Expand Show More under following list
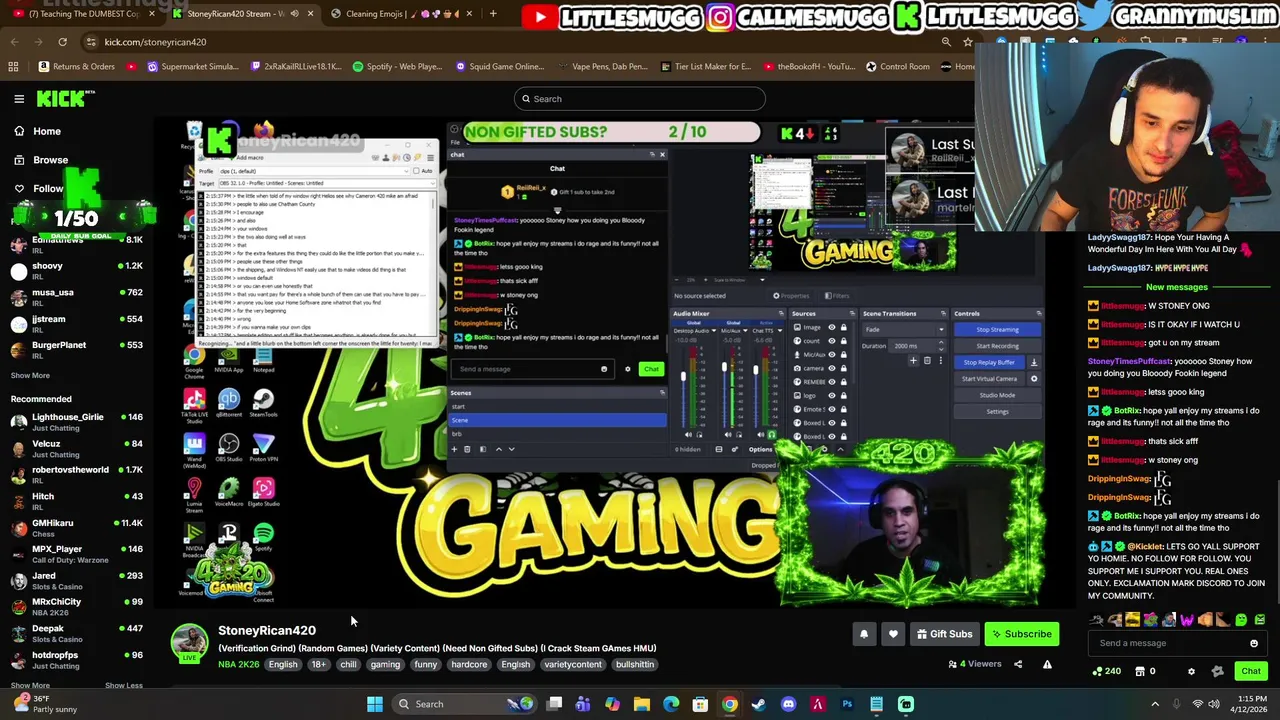The image size is (1280, 720). 30,375
